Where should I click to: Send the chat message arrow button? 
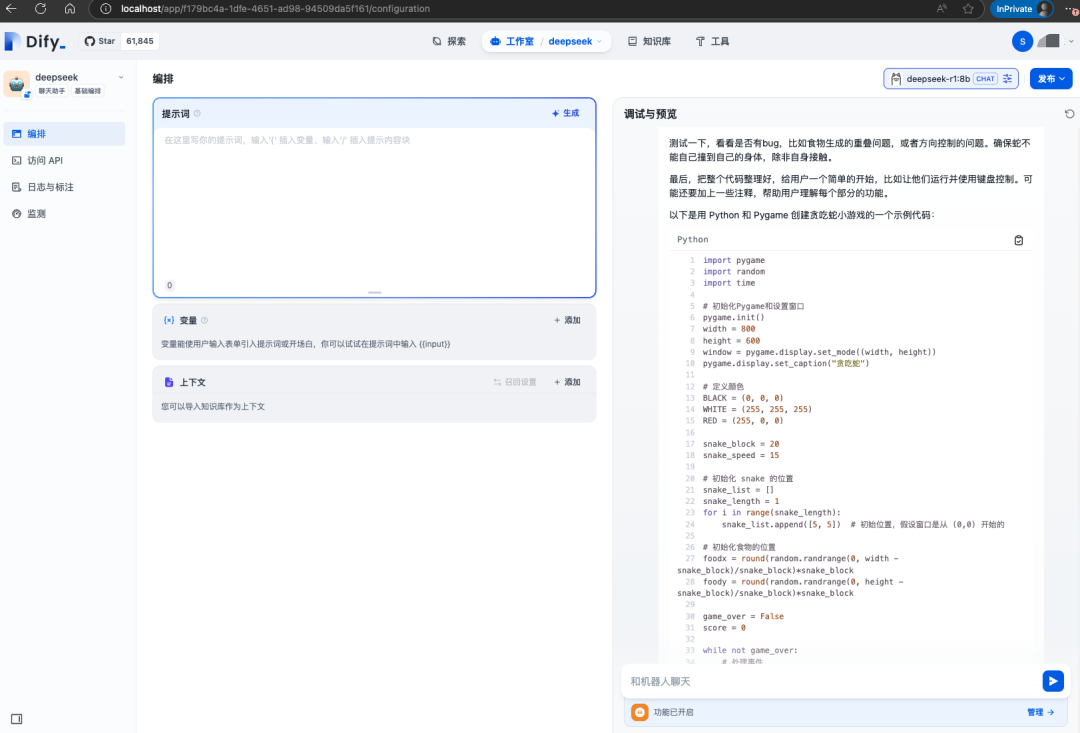(x=1053, y=681)
